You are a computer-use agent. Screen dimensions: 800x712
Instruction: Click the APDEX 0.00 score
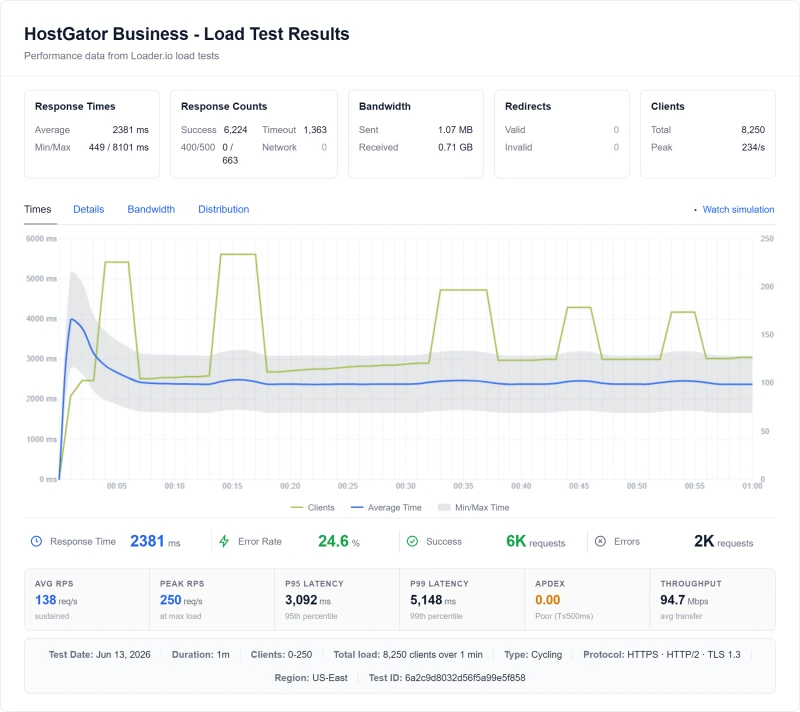click(547, 600)
